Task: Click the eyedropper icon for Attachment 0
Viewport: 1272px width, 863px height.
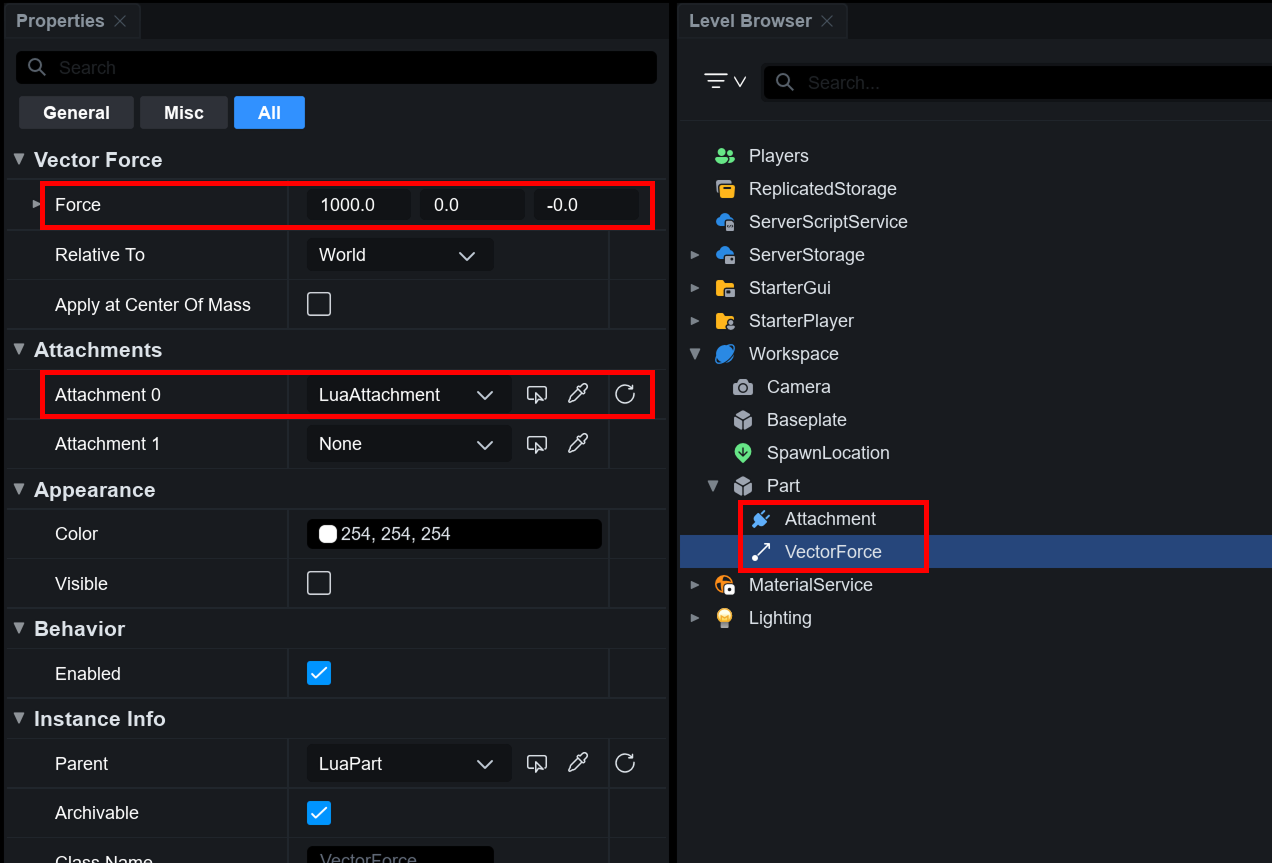Action: [577, 394]
